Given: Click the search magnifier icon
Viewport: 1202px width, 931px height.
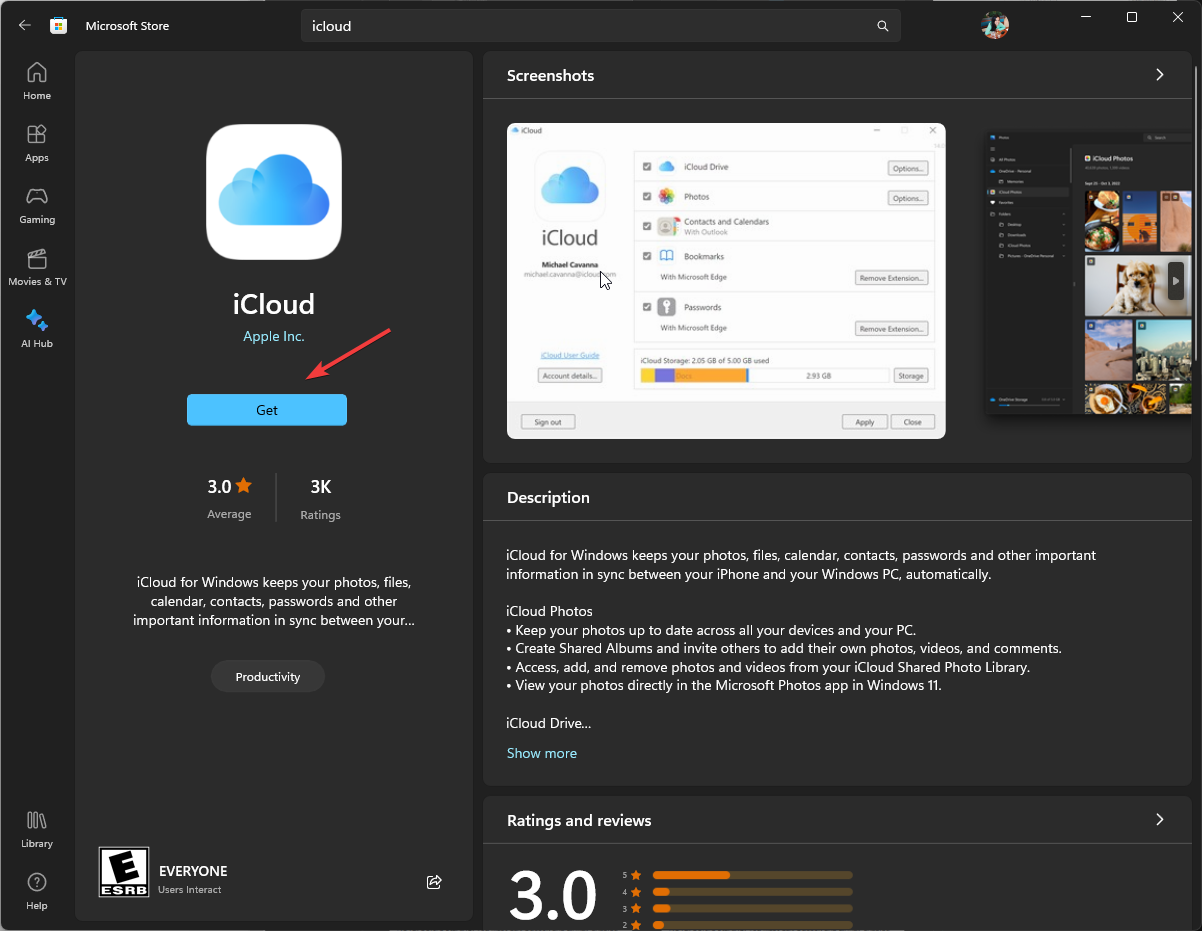Looking at the screenshot, I should click(883, 26).
